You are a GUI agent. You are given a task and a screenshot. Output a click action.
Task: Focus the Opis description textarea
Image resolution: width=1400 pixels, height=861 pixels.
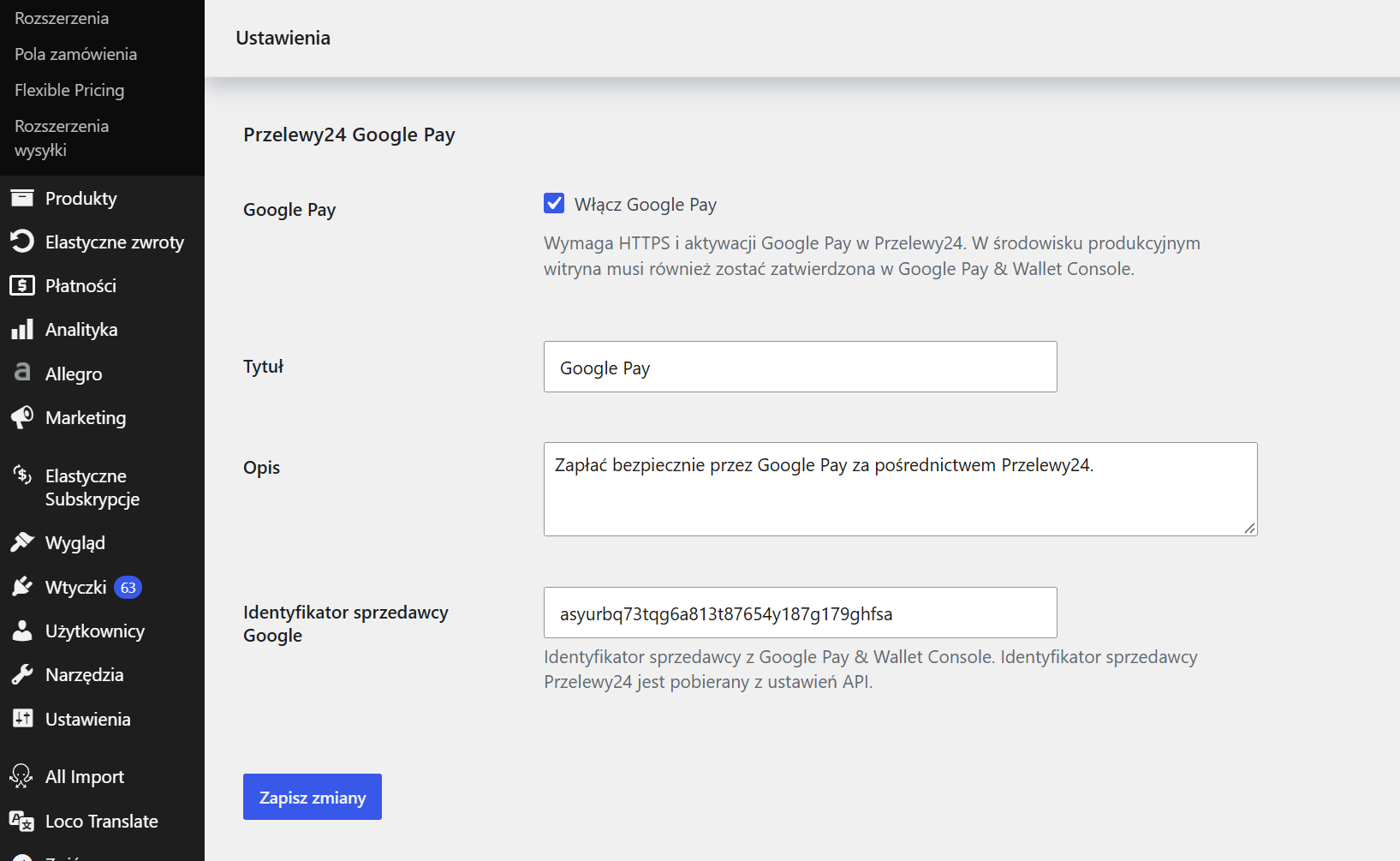point(901,489)
